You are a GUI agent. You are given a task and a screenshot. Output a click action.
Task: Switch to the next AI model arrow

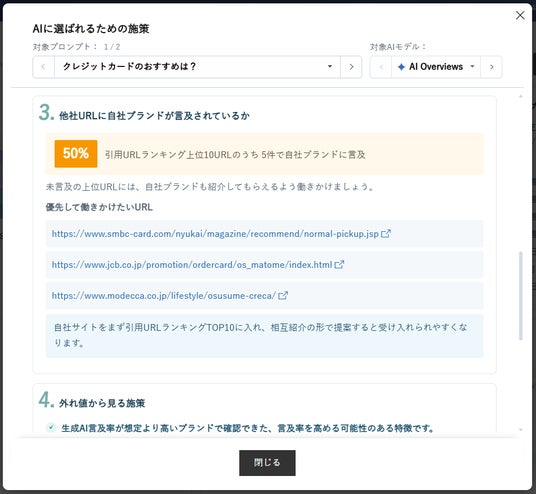(492, 67)
